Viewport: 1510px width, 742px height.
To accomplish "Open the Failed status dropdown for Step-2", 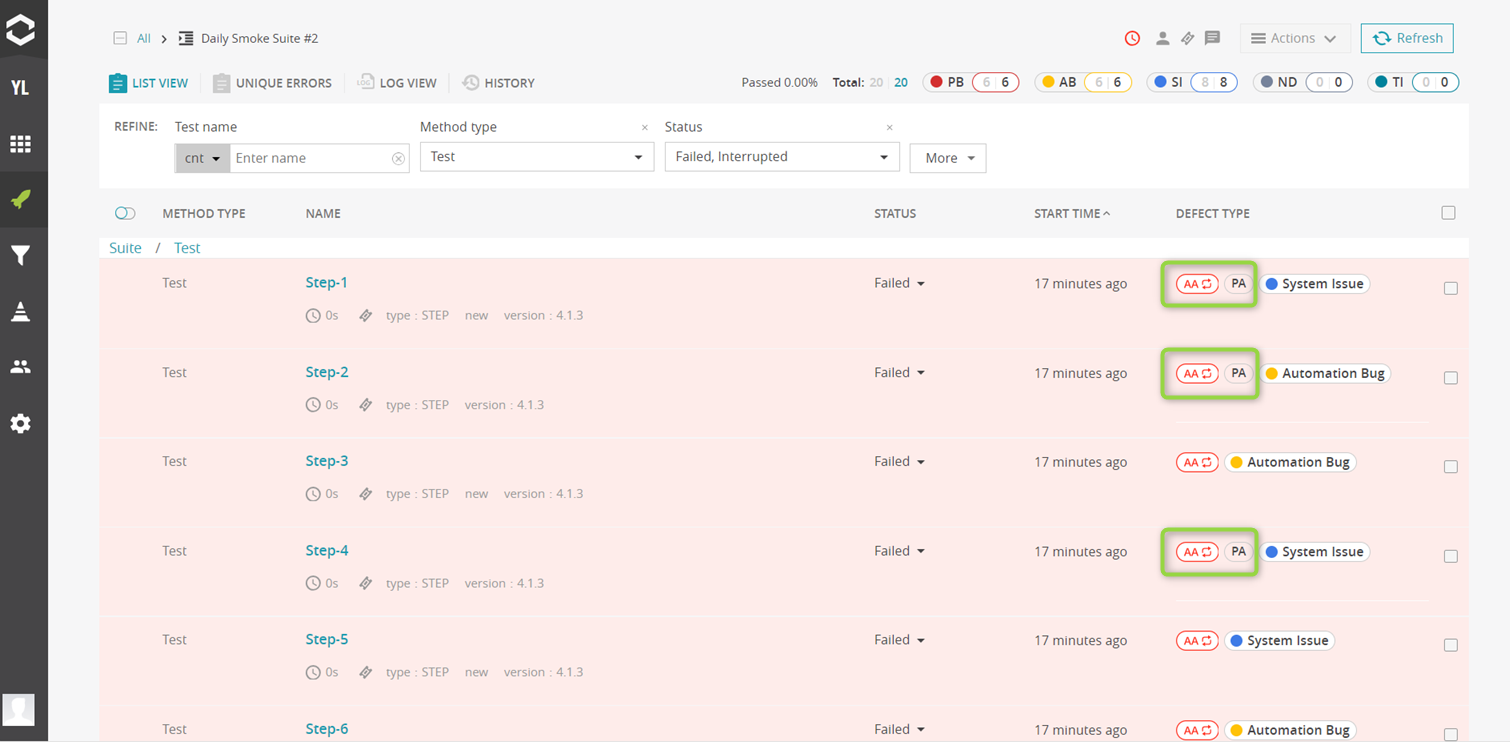I will coord(899,372).
